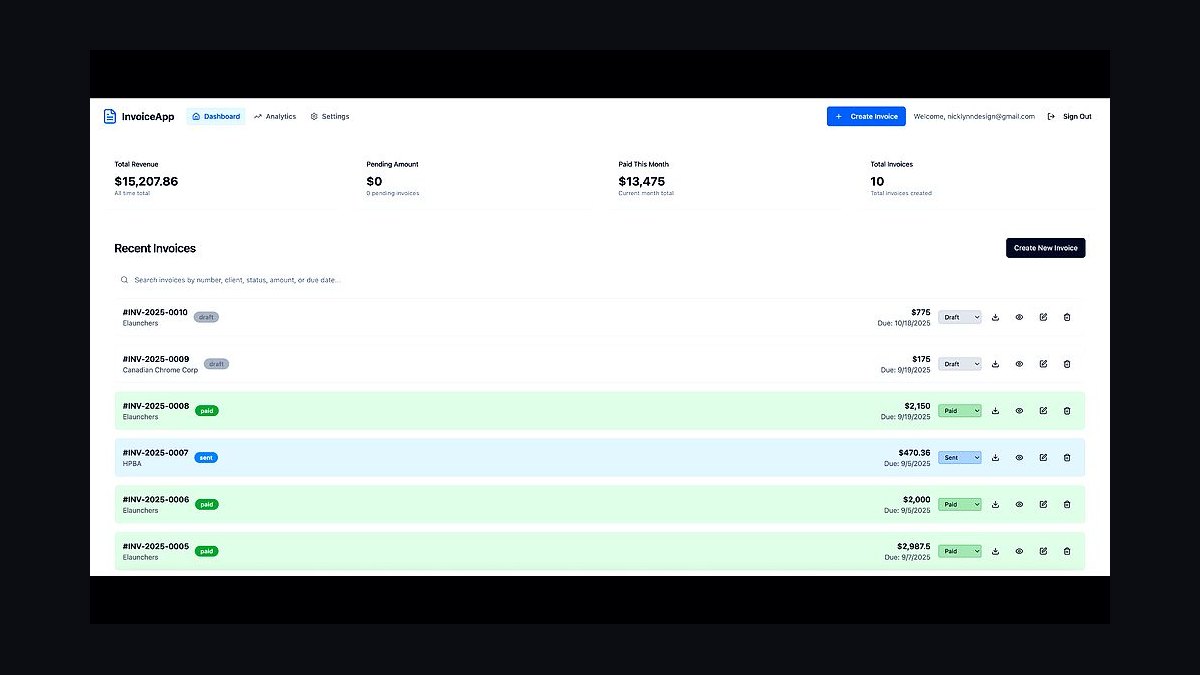This screenshot has width=1200, height=675.
Task: Edit invoice #INV-2025-0006
Action: [x=1043, y=504]
